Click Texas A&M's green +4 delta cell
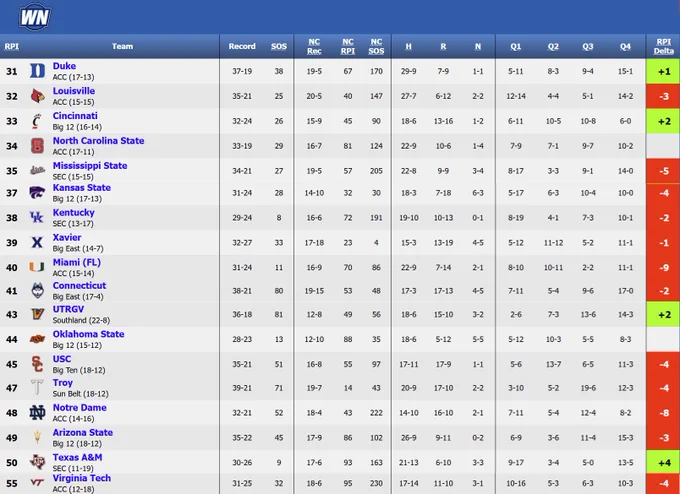Image resolution: width=680 pixels, height=494 pixels. click(x=663, y=462)
